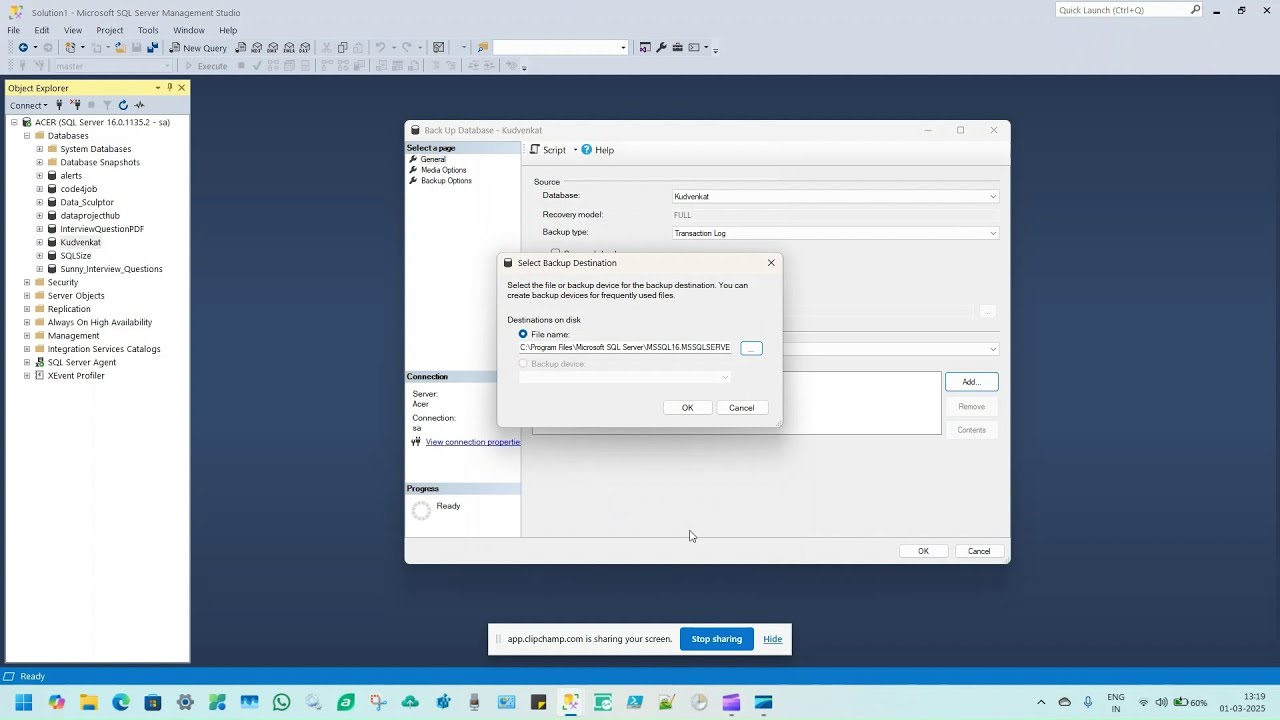Click WhatsApp icon in the taskbar

click(281, 703)
